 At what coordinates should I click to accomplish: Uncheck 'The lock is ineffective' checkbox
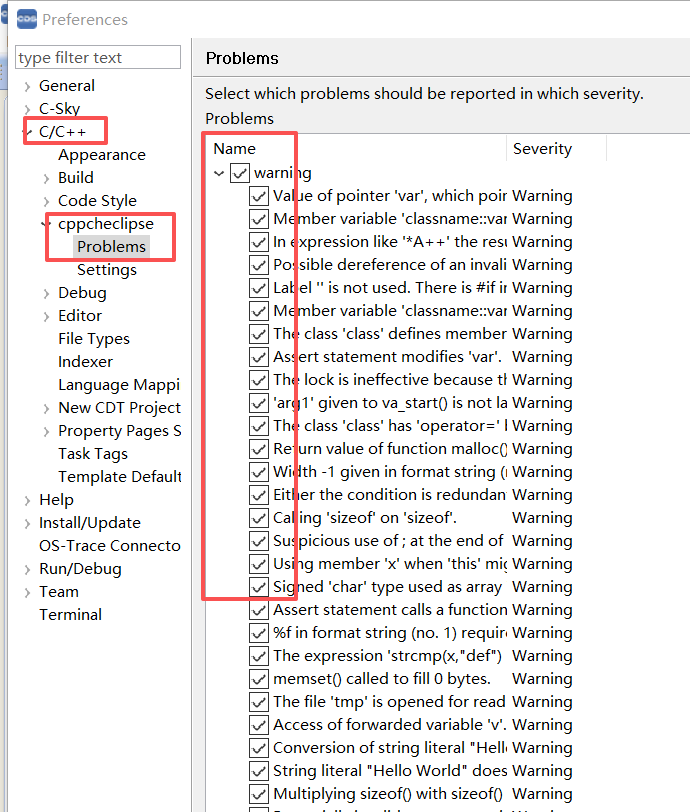click(x=258, y=380)
